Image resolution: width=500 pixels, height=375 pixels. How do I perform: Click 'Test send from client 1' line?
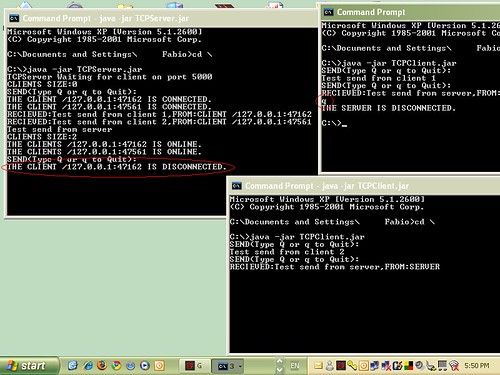[x=379, y=78]
